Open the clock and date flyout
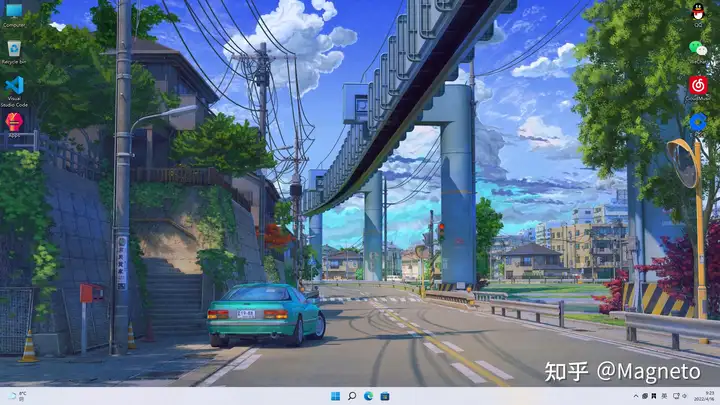 706,396
